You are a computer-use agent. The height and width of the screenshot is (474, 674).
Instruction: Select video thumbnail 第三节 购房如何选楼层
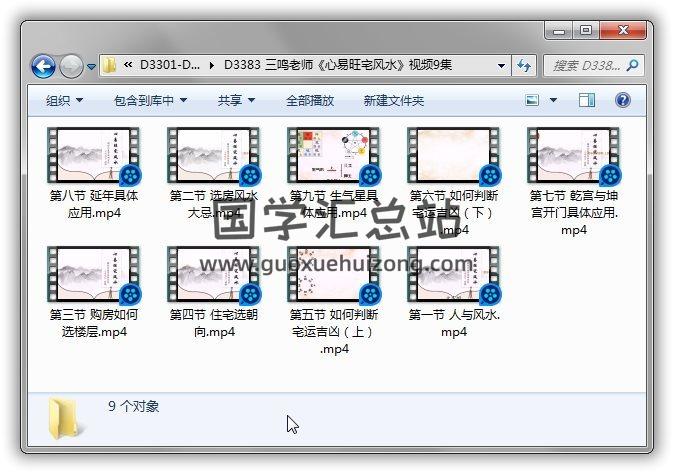94,275
